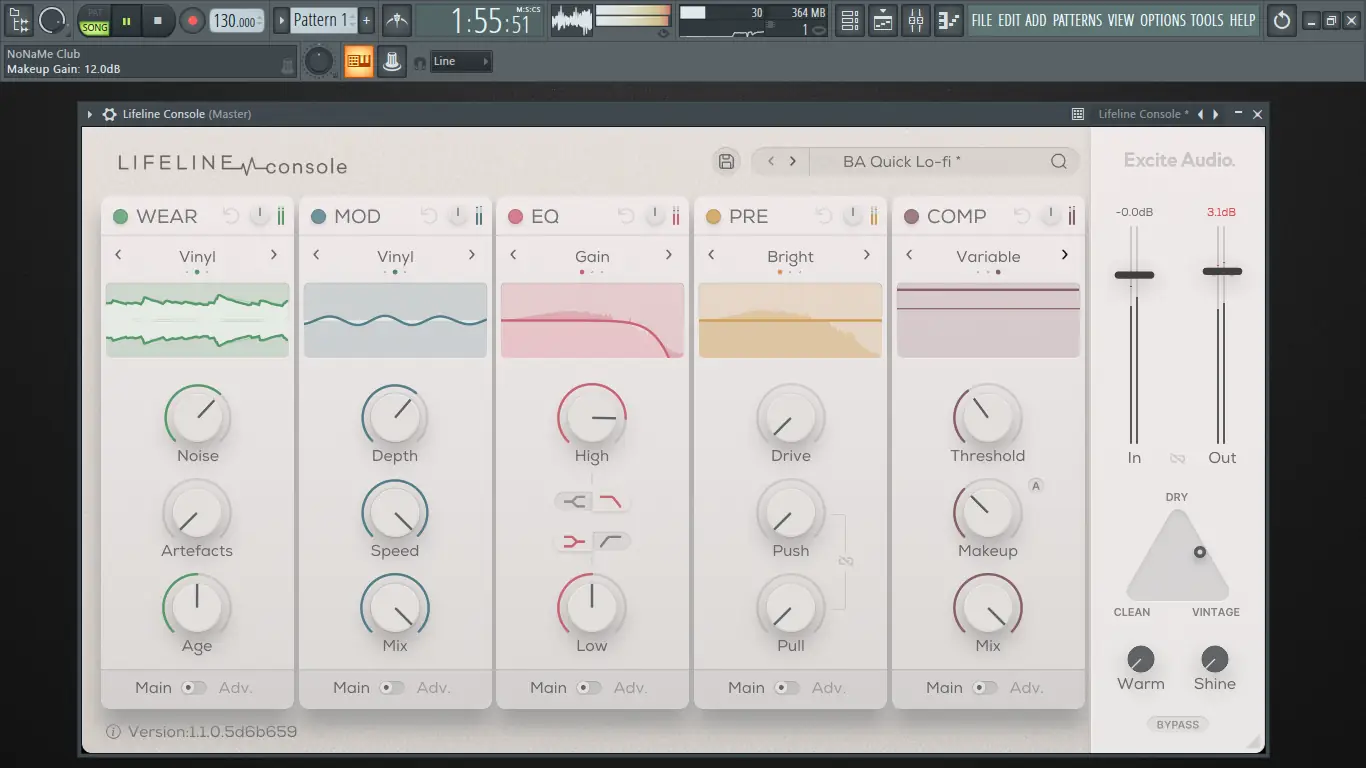Flip the MOD Main/Adv switch

[392, 688]
